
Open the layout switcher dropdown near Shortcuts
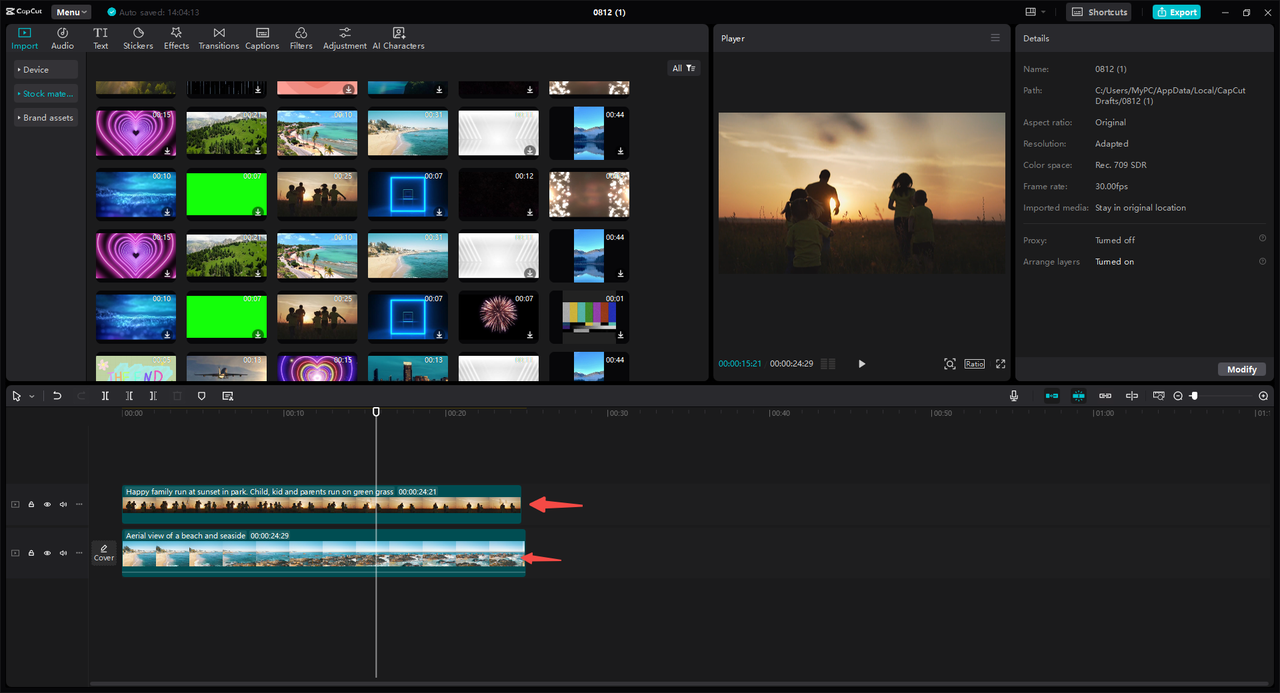[x=1035, y=12]
